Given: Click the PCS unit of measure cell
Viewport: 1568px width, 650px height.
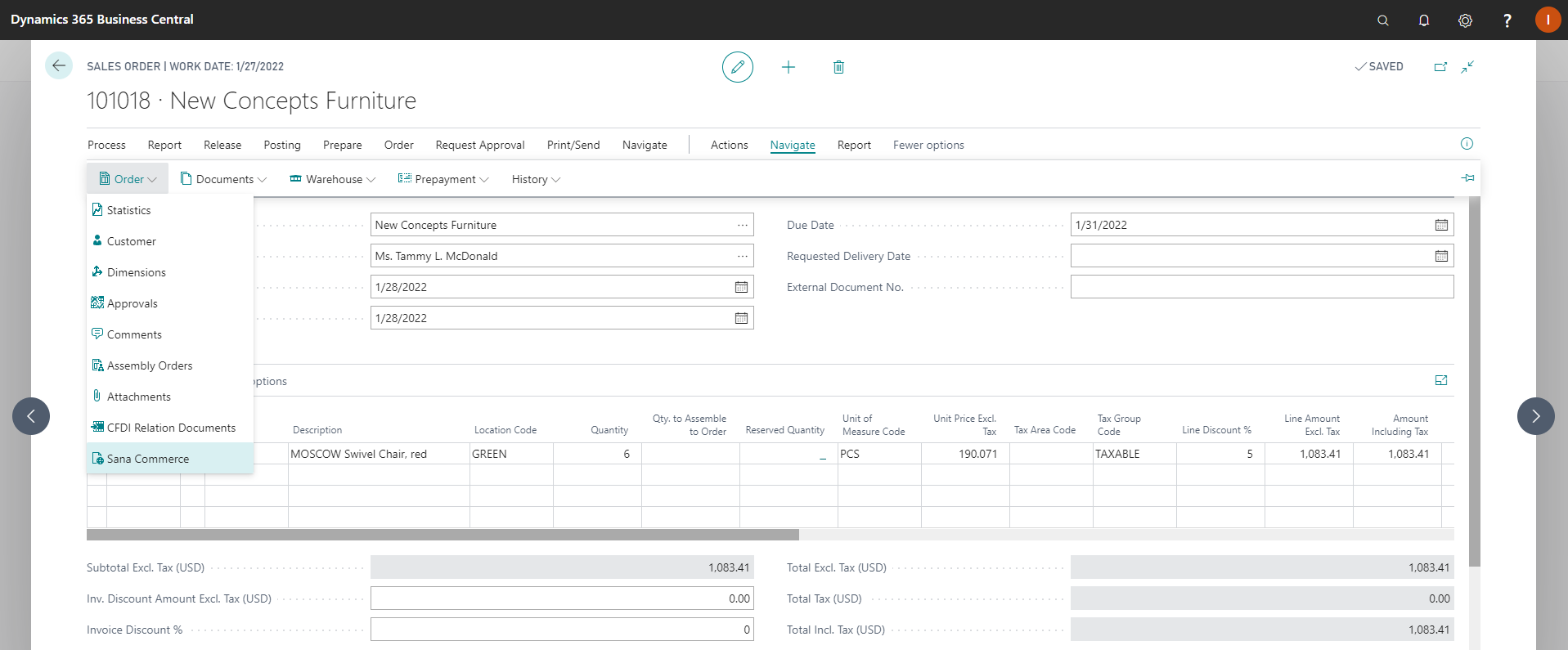Looking at the screenshot, I should [879, 454].
